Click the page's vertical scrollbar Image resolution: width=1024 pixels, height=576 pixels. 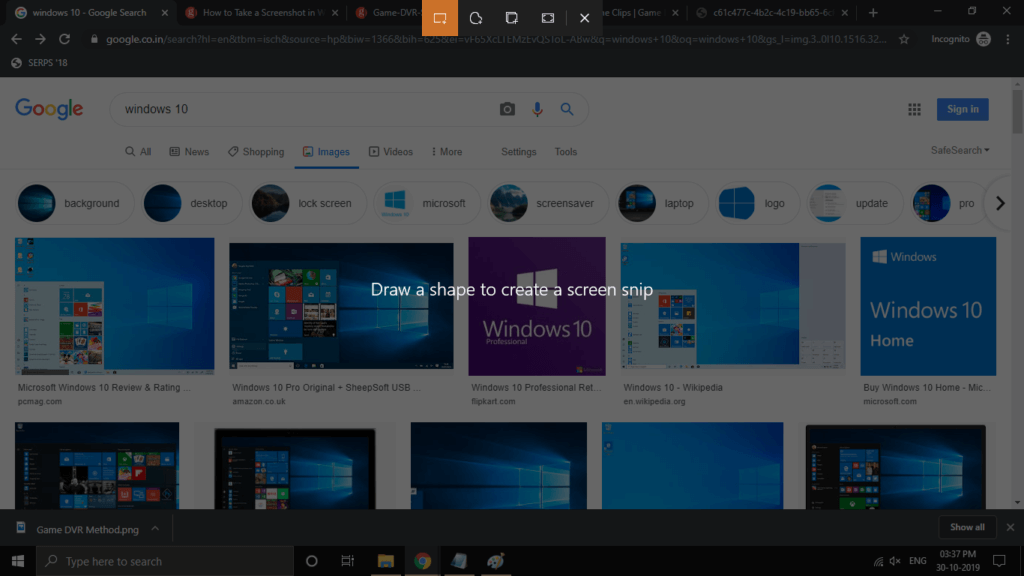point(1017,112)
